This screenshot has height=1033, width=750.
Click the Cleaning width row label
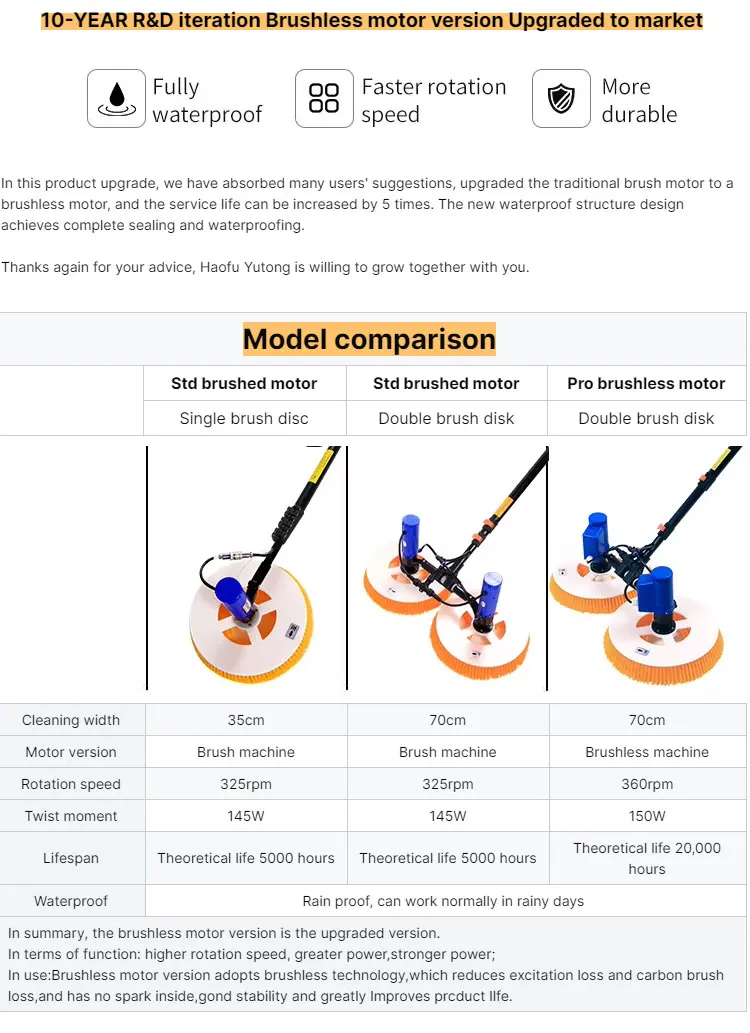71,720
